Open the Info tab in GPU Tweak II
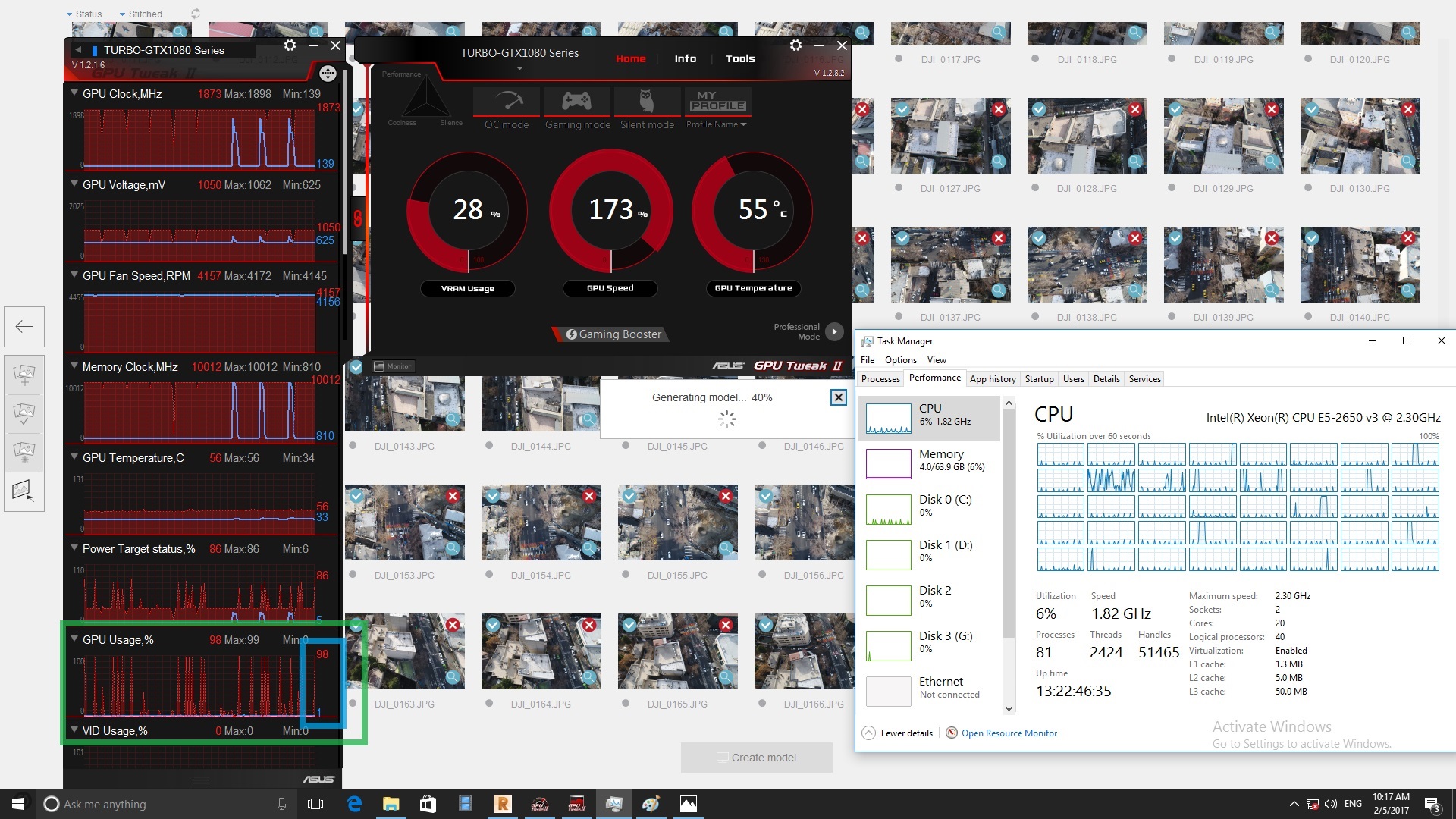The height and width of the screenshot is (819, 1456). (685, 58)
